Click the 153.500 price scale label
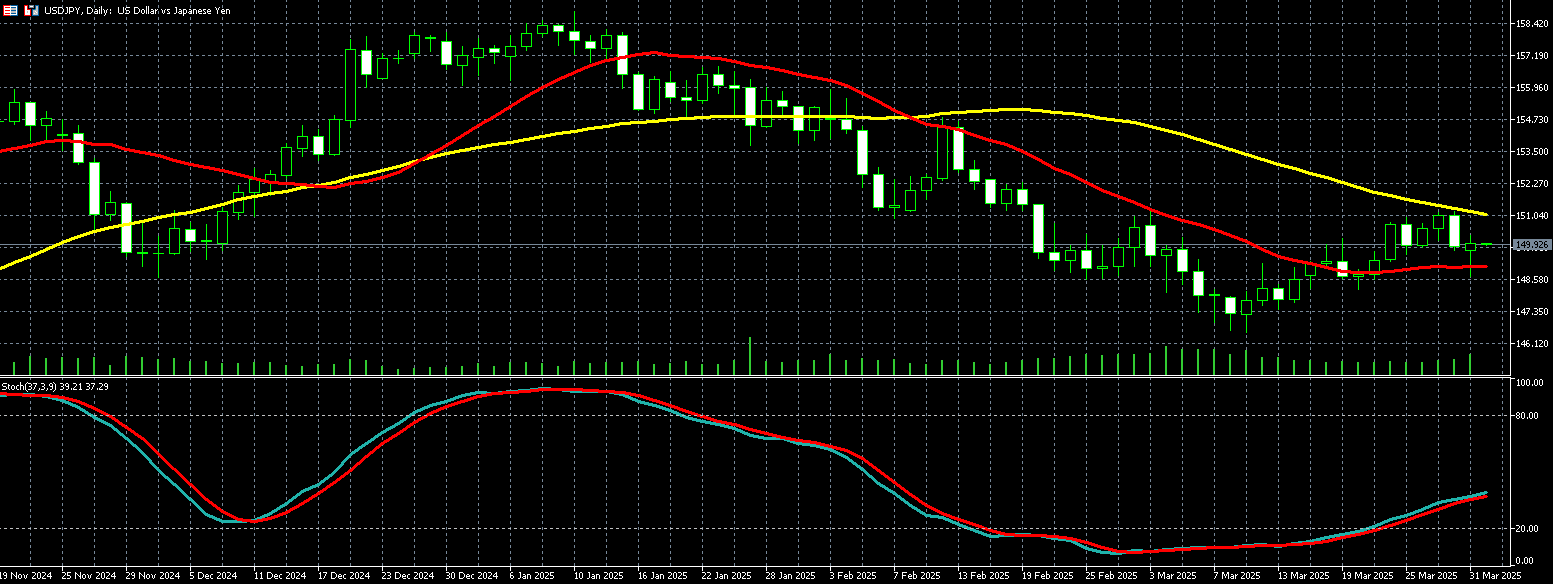Screen dimensions: 1553x584 click(x=1532, y=151)
